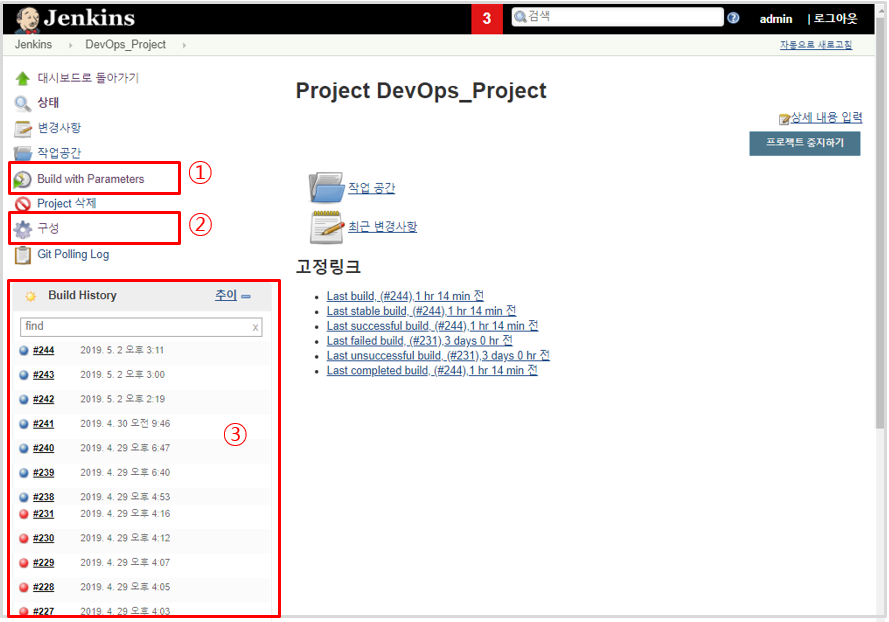This screenshot has height=622, width=889.
Task: Click the green arrow back-to-dashboard icon
Action: [23, 78]
